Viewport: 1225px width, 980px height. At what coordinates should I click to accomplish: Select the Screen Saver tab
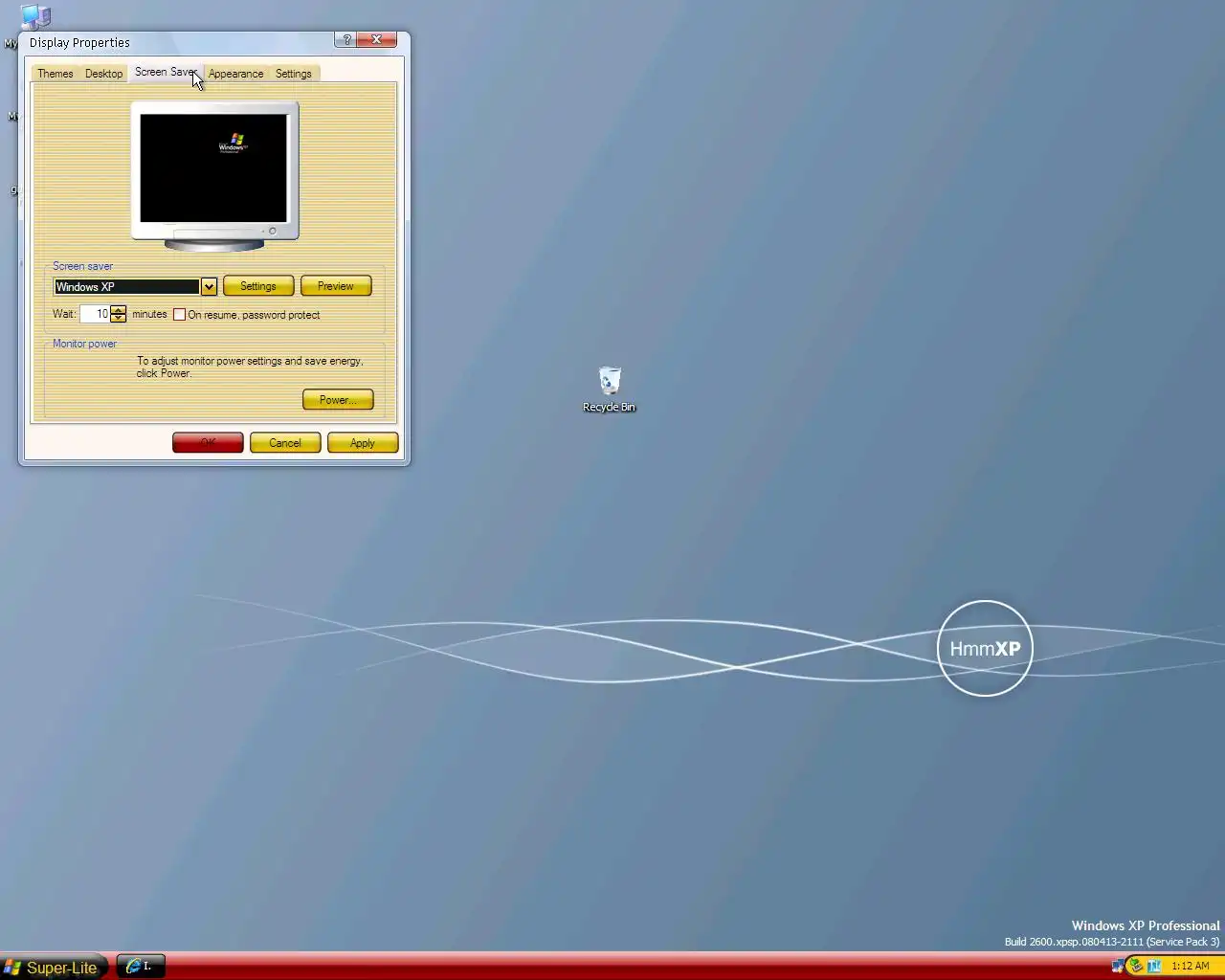click(x=165, y=72)
